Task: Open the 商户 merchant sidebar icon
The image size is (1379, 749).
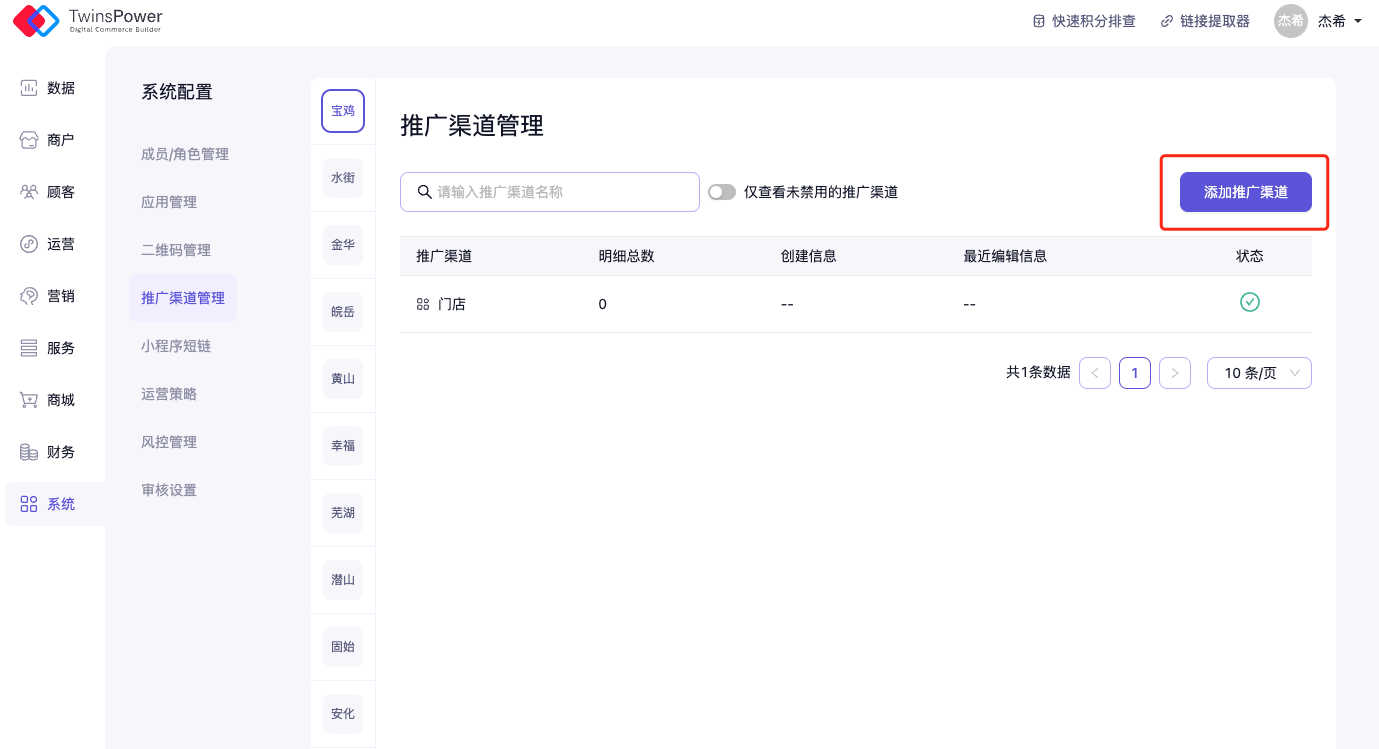Action: [x=29, y=140]
